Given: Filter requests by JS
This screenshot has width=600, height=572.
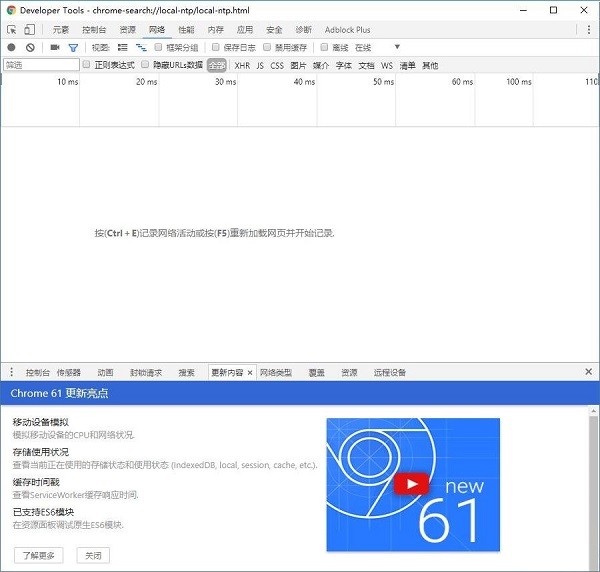Looking at the screenshot, I should (260, 66).
